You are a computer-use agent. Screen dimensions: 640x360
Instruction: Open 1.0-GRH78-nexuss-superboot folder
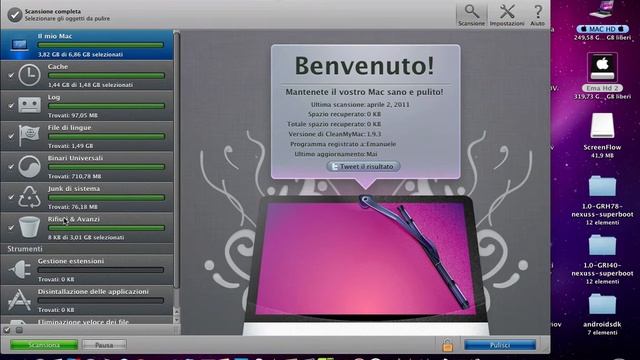(602, 186)
